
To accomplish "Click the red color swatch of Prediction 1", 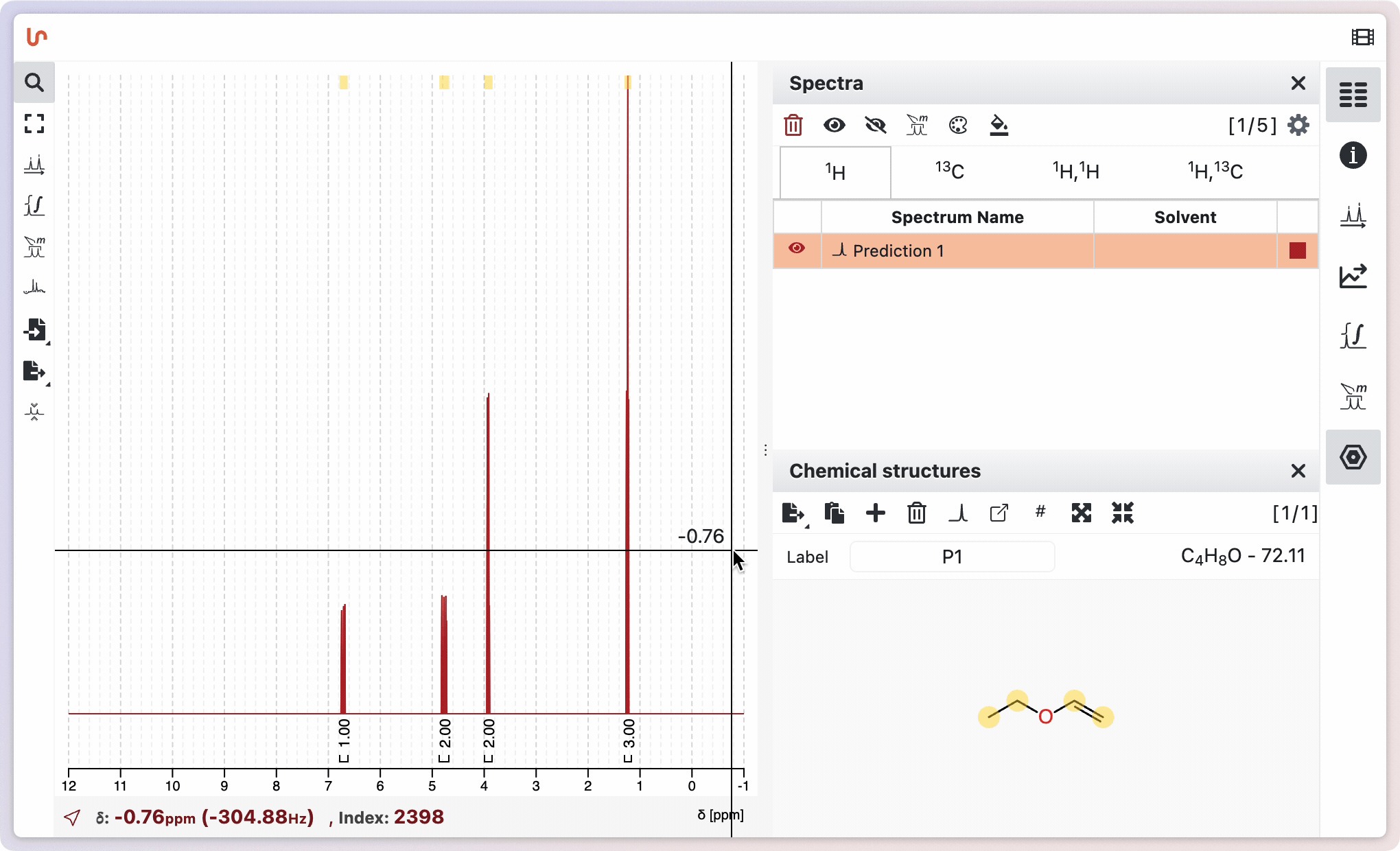I will pyautogui.click(x=1297, y=250).
